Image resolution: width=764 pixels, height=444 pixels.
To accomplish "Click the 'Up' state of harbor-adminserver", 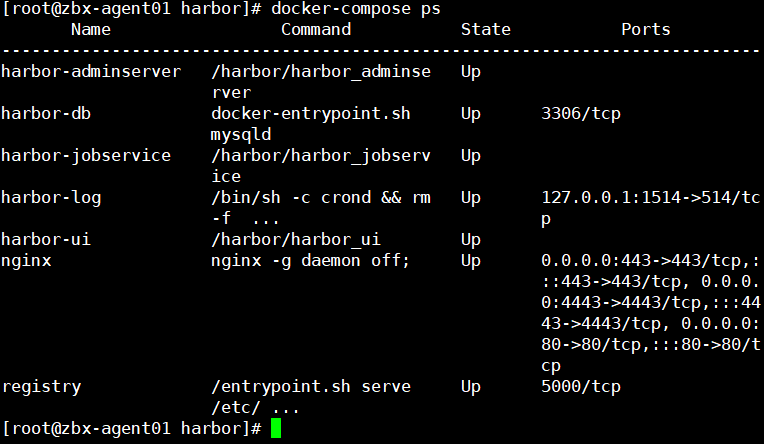I will click(471, 72).
